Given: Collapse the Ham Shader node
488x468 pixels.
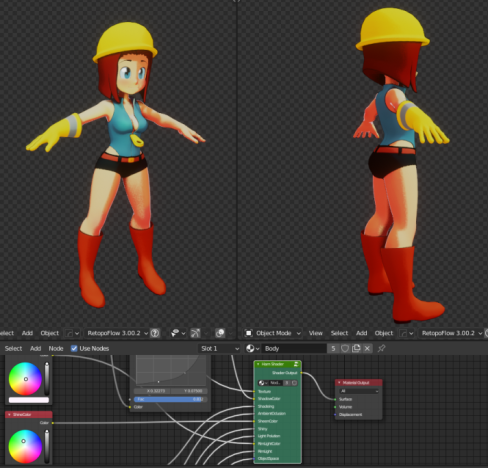Looking at the screenshot, I should pyautogui.click(x=258, y=364).
